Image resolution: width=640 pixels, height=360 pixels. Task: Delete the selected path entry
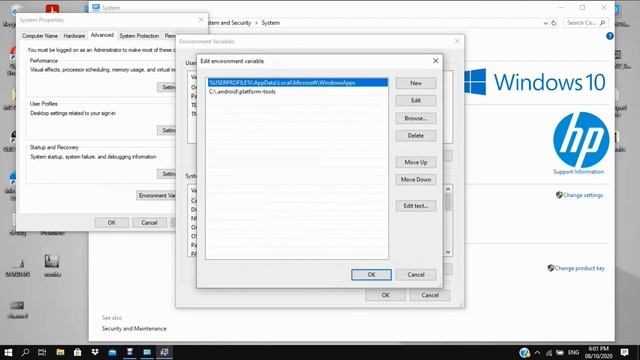pos(416,136)
